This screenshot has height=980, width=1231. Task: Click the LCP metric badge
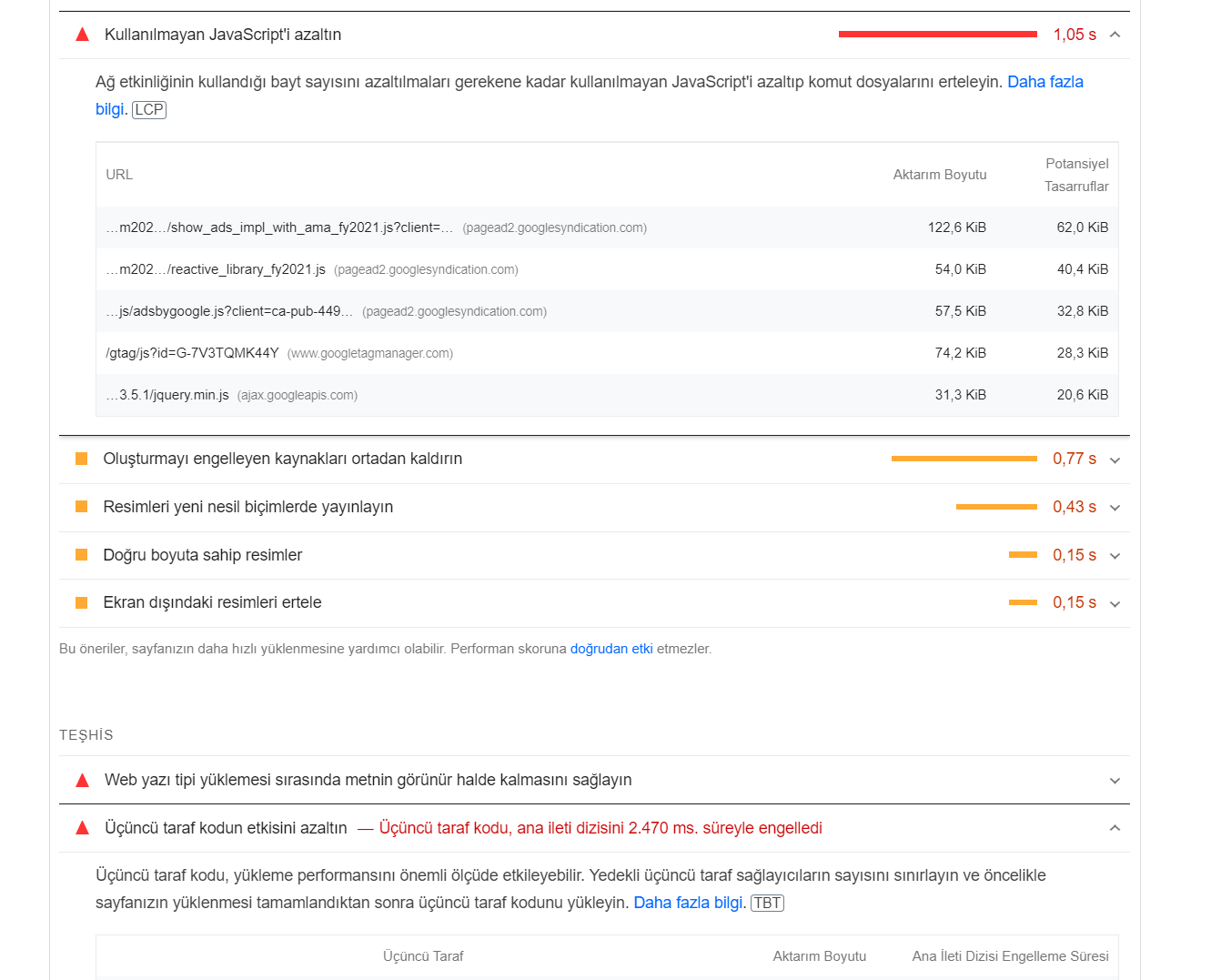(149, 110)
